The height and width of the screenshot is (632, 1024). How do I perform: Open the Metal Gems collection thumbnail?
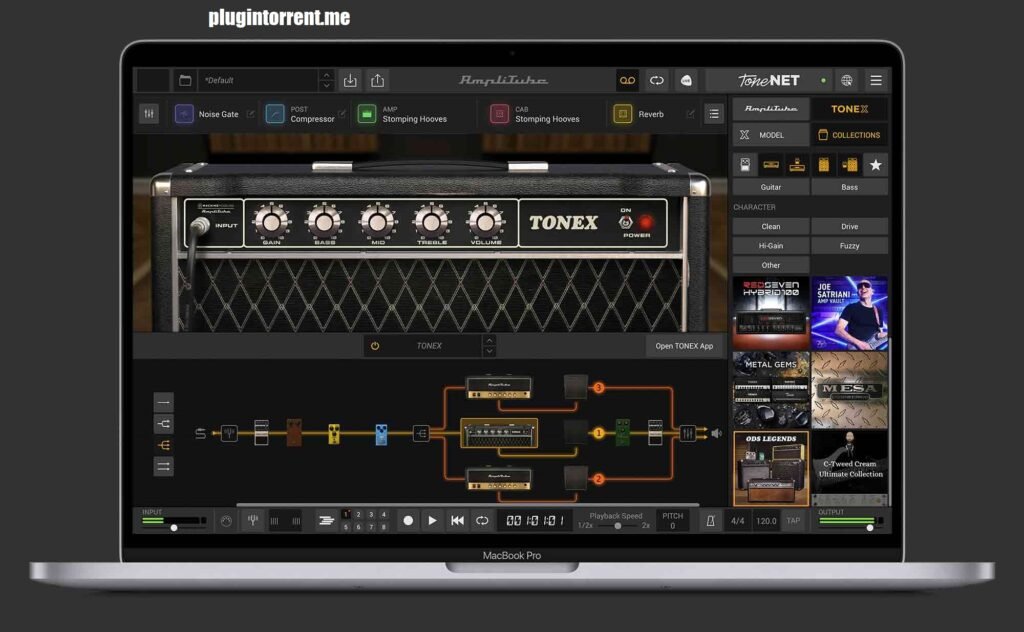771,390
